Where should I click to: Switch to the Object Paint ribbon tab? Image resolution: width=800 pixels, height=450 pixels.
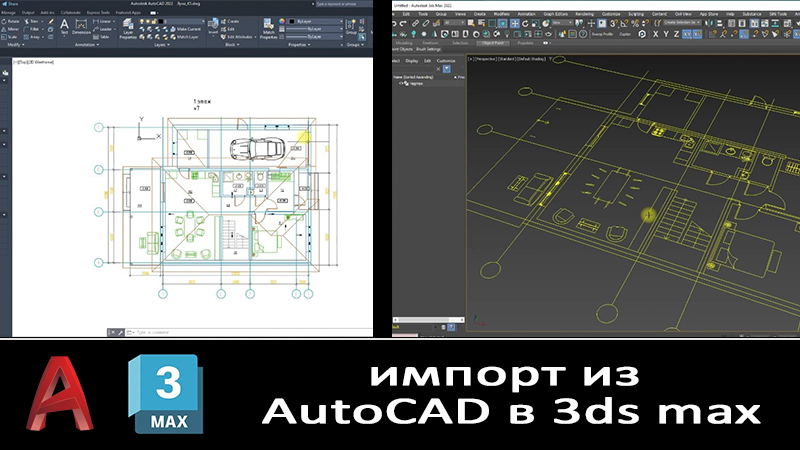493,43
